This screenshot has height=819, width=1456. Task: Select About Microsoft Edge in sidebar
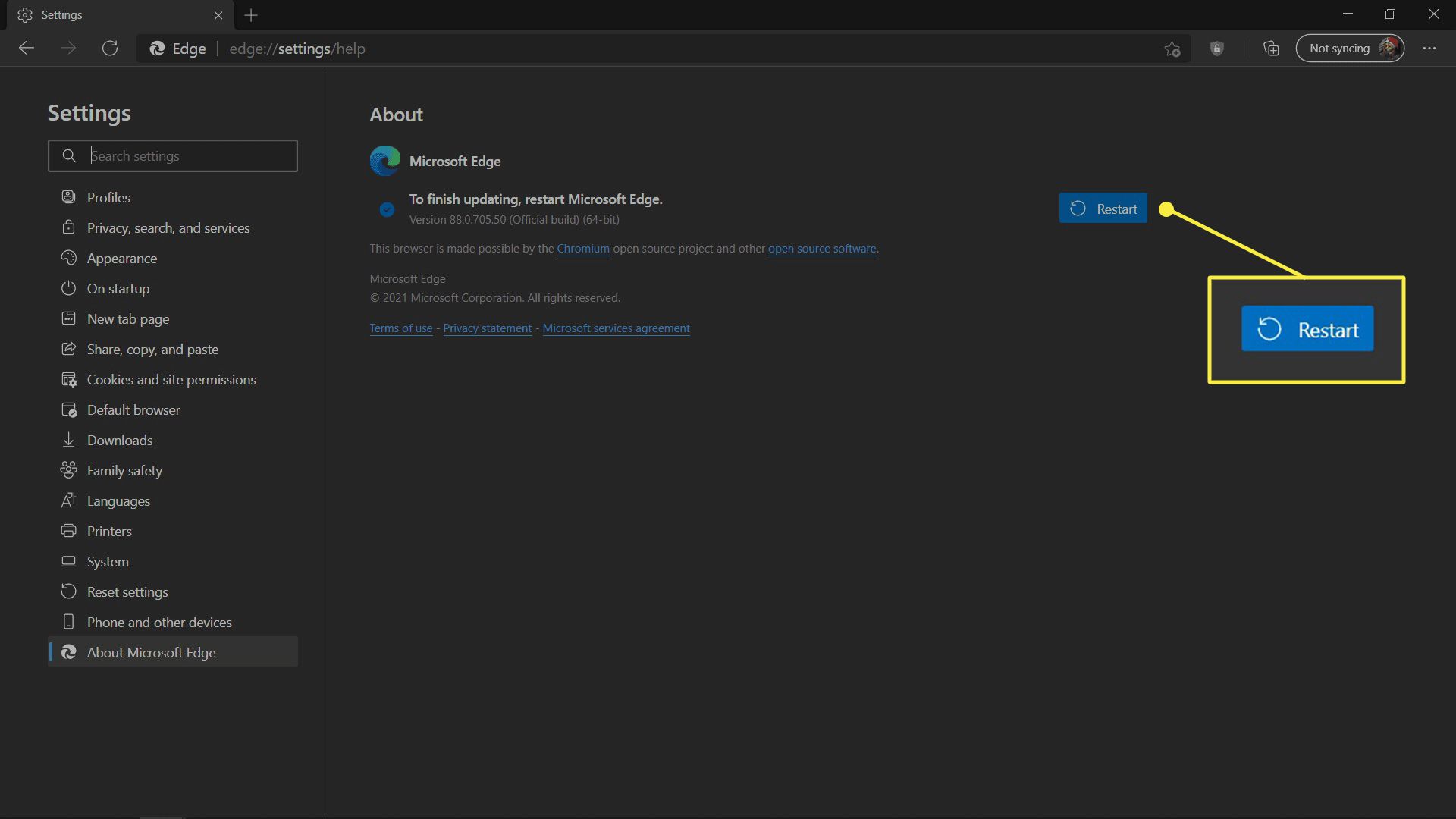click(173, 652)
